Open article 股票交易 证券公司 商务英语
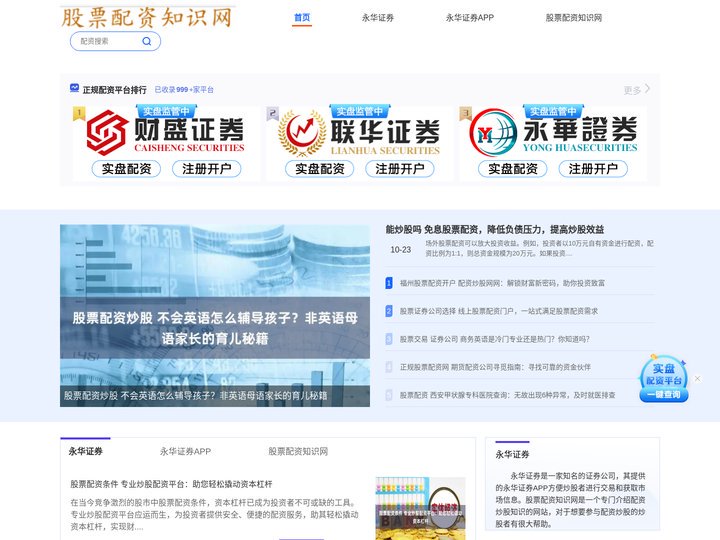The height and width of the screenshot is (540, 720). click(495, 339)
